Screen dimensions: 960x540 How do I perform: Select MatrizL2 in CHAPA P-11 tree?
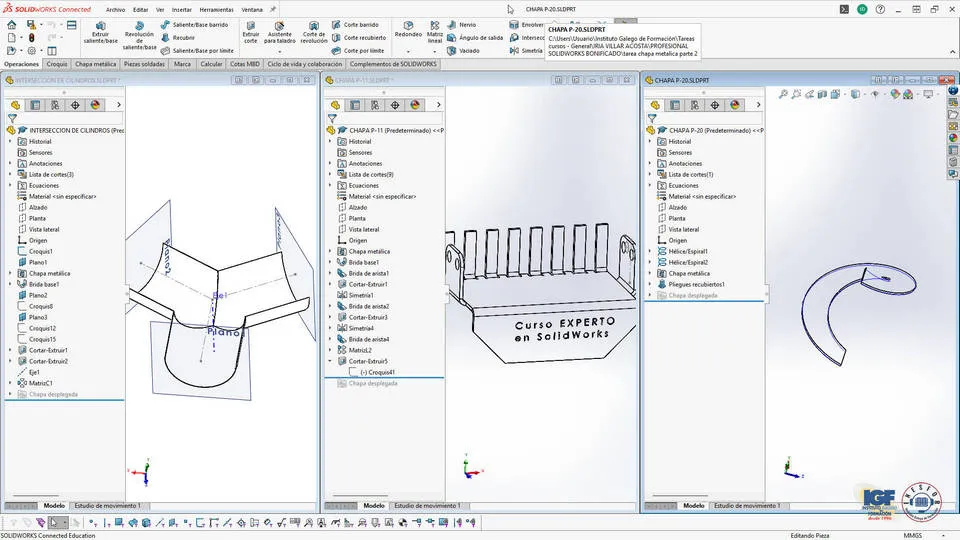[x=360, y=350]
